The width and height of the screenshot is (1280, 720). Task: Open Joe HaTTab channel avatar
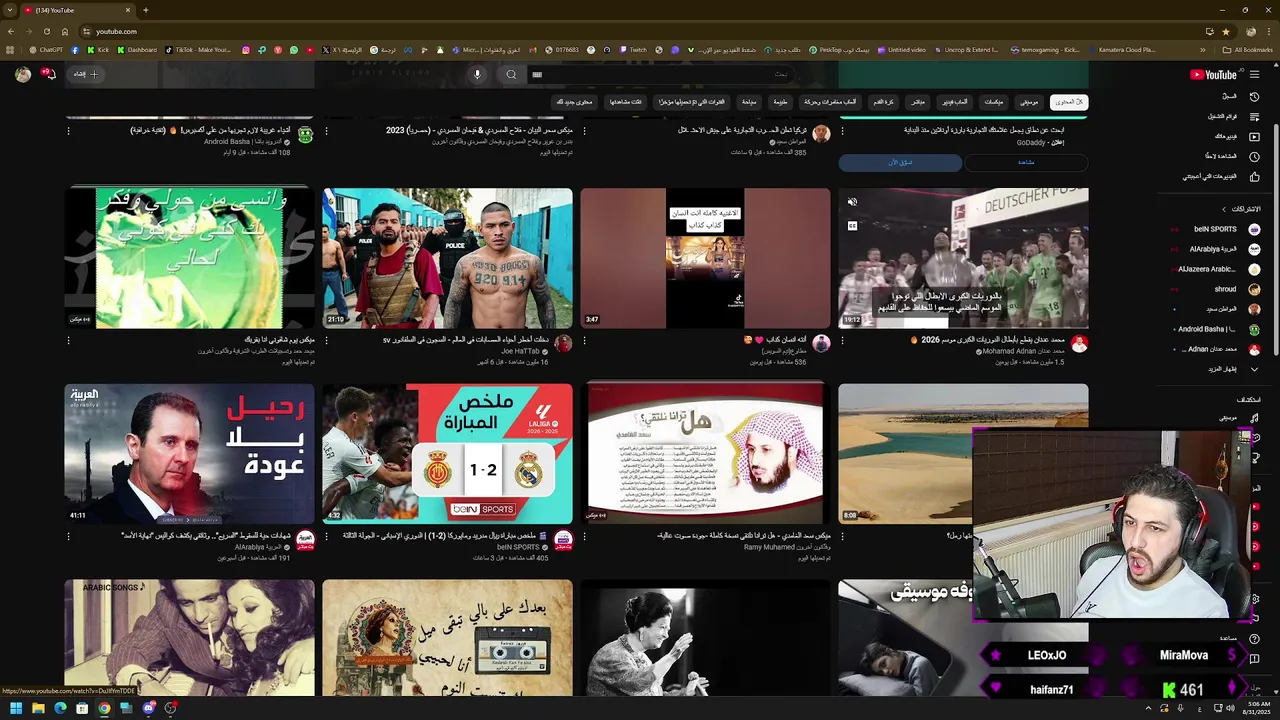[x=563, y=344]
